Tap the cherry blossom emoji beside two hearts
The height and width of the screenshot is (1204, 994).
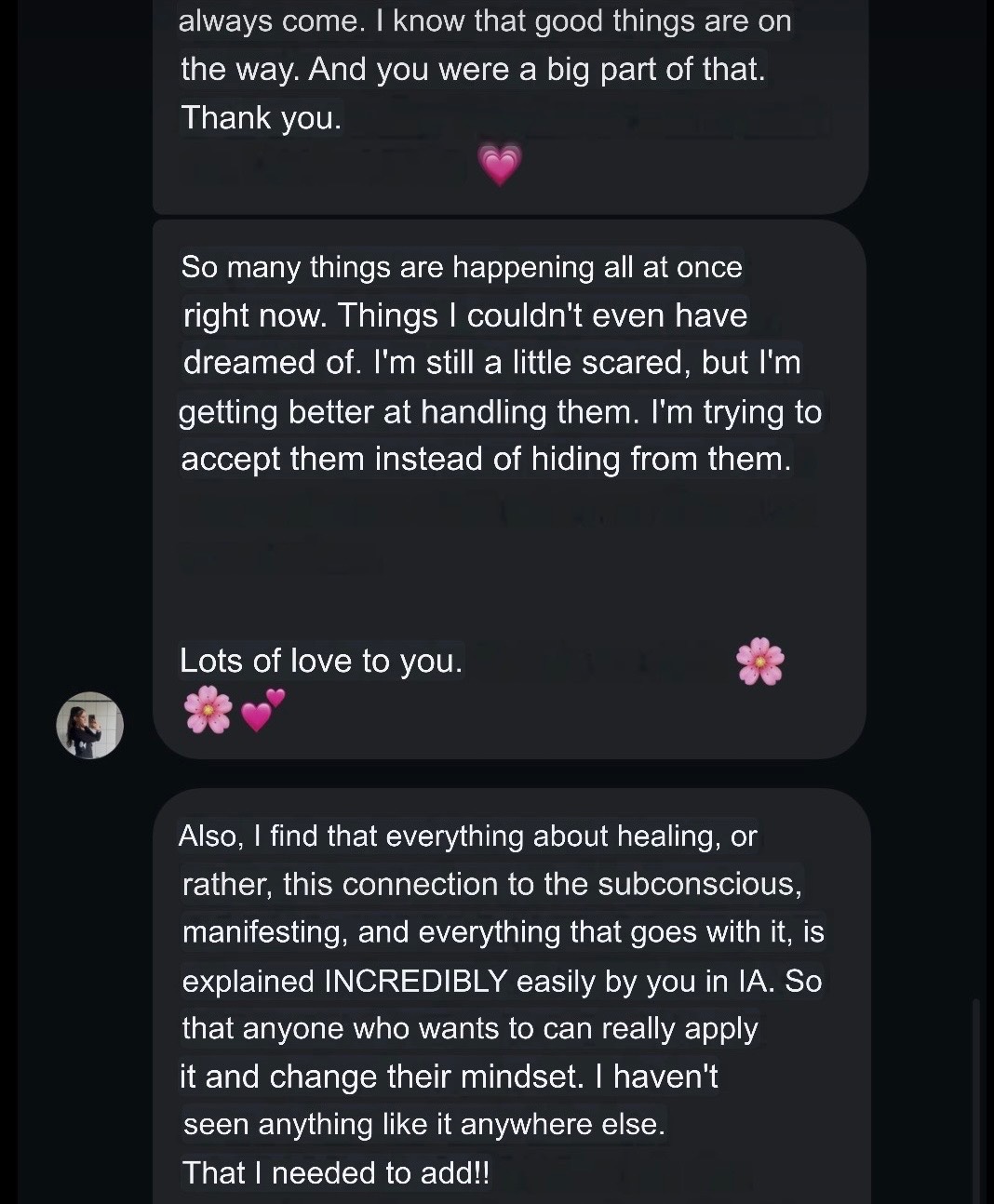click(x=208, y=710)
